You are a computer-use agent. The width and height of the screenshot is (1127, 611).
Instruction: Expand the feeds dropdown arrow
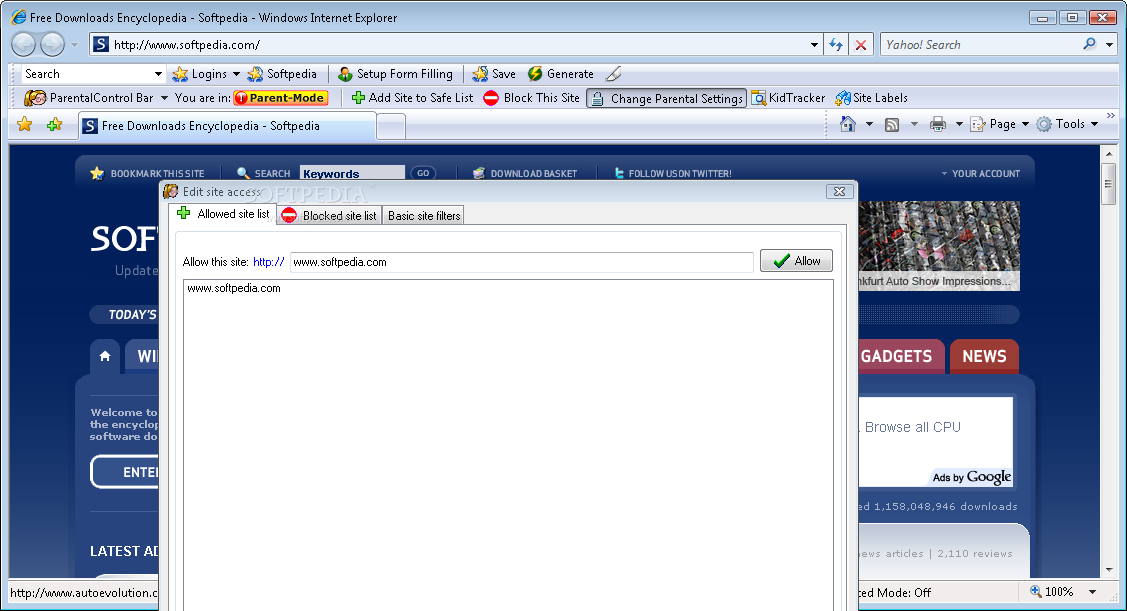(914, 124)
